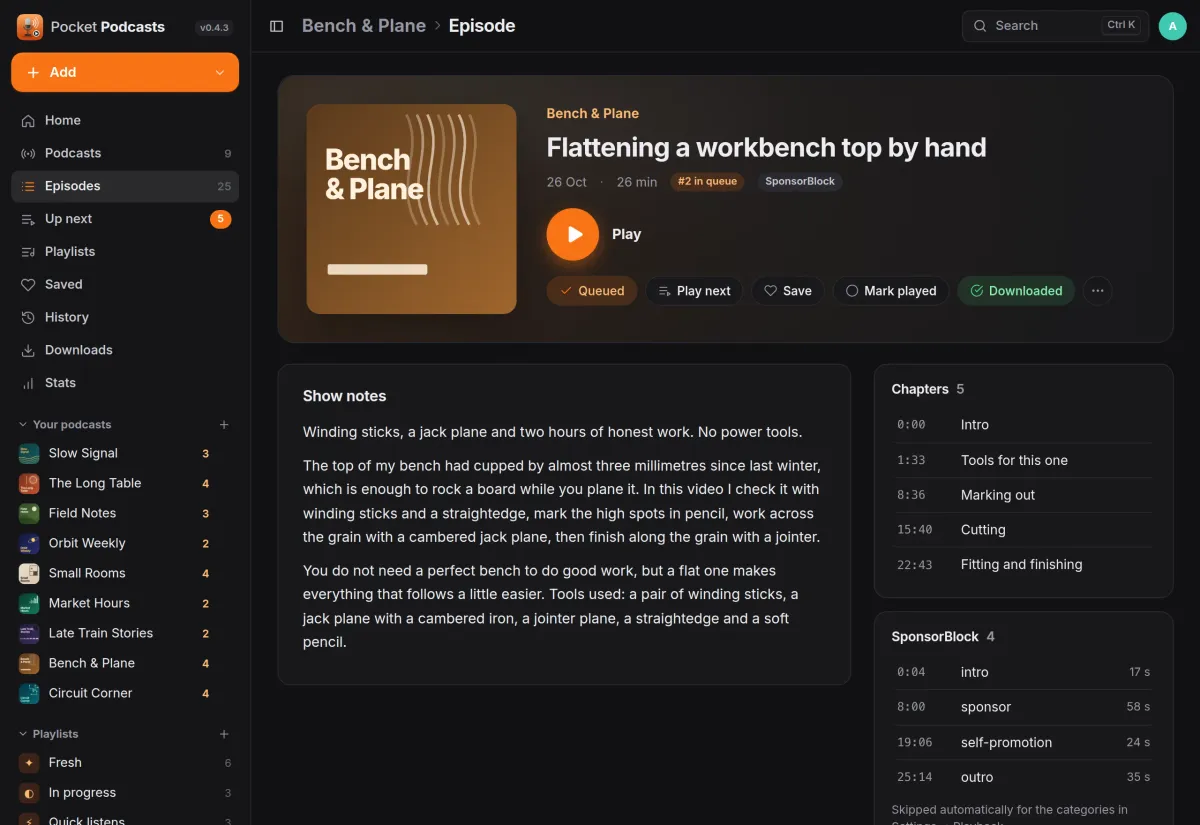Toggle Mark played

click(x=891, y=291)
